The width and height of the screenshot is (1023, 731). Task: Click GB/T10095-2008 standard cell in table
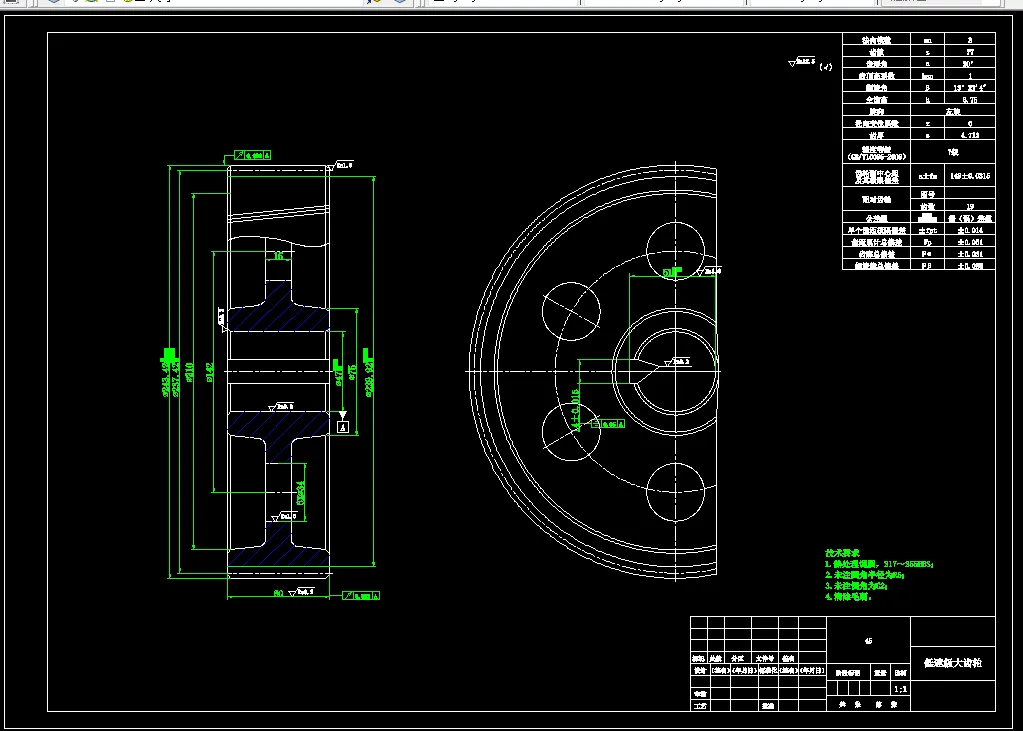tap(877, 153)
